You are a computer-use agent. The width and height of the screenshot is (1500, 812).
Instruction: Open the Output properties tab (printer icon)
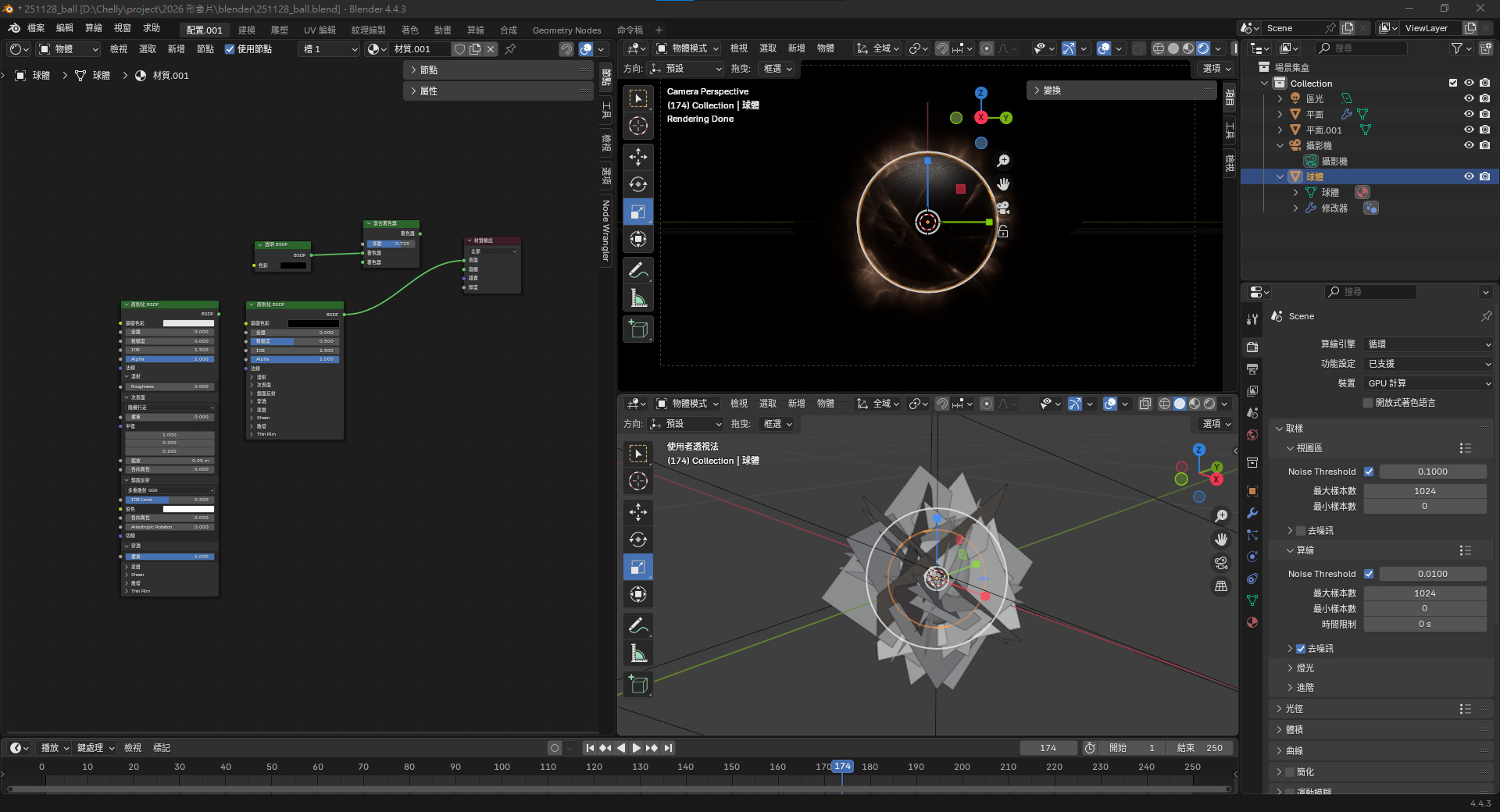pyautogui.click(x=1252, y=369)
